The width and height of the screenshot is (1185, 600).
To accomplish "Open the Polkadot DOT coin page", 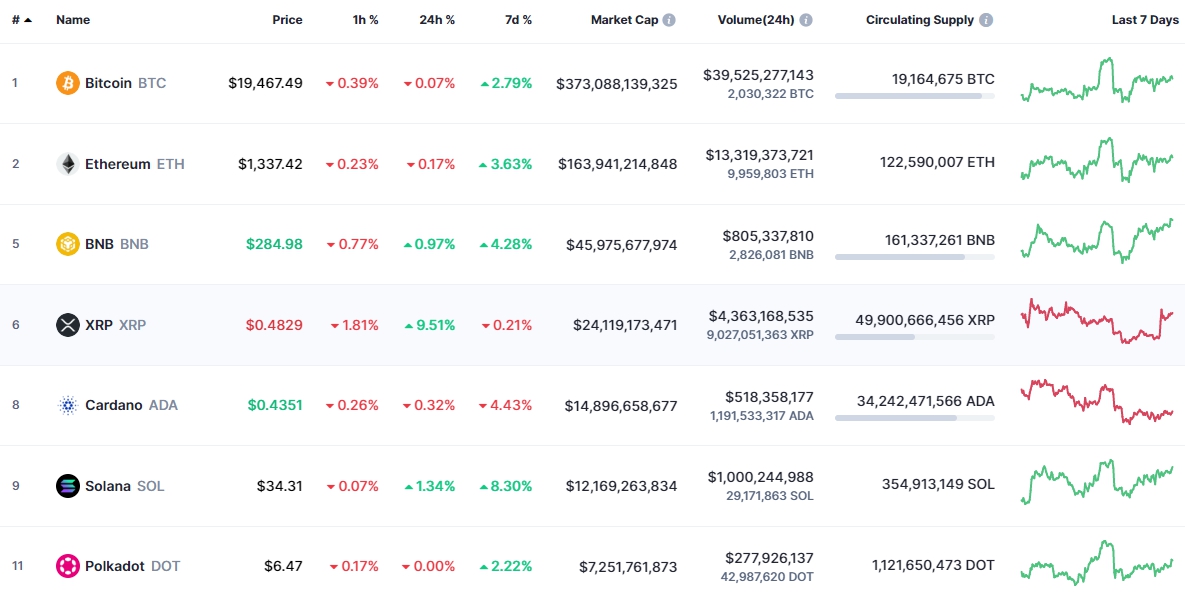I will [x=132, y=566].
